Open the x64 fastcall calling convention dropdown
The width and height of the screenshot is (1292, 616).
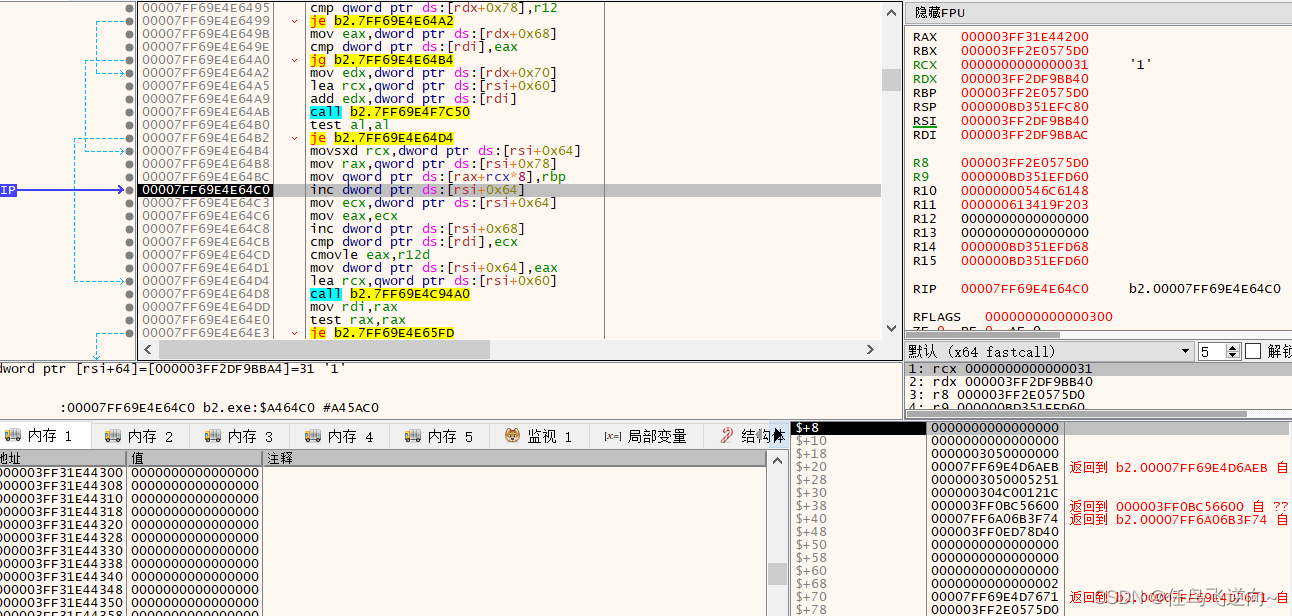coord(1051,351)
